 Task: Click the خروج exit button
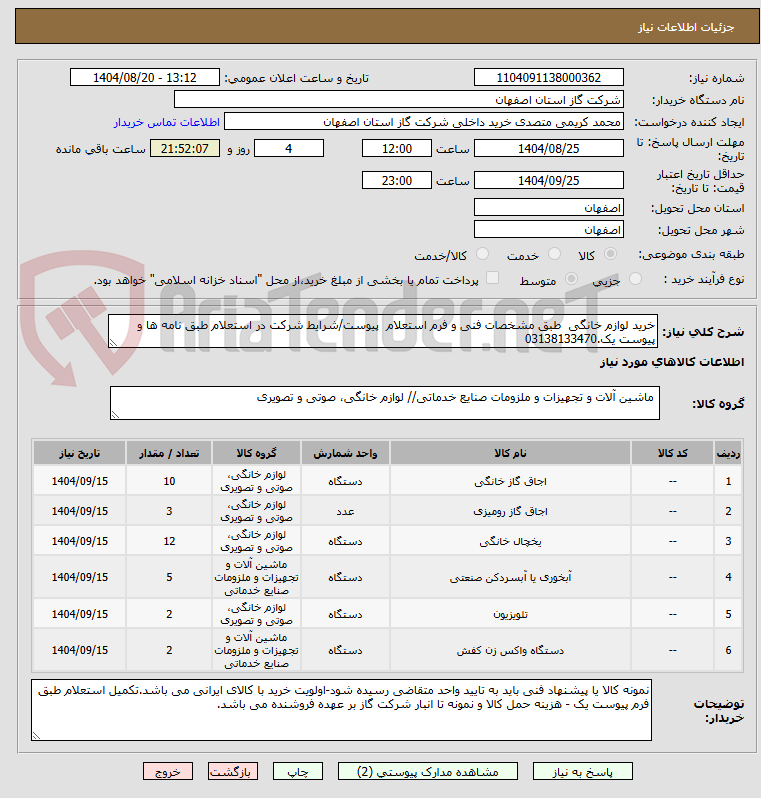(x=167, y=772)
